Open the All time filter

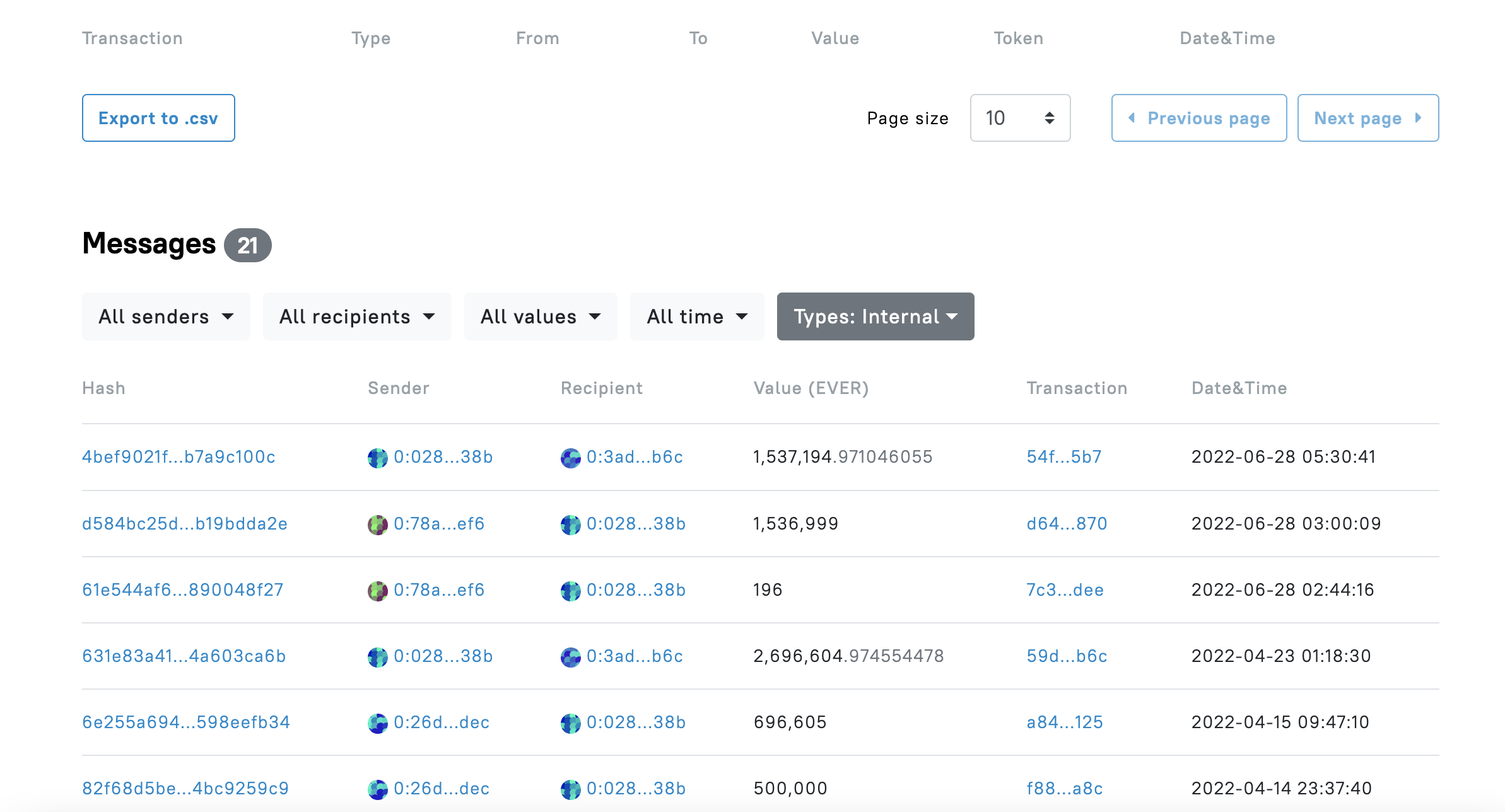tap(696, 316)
